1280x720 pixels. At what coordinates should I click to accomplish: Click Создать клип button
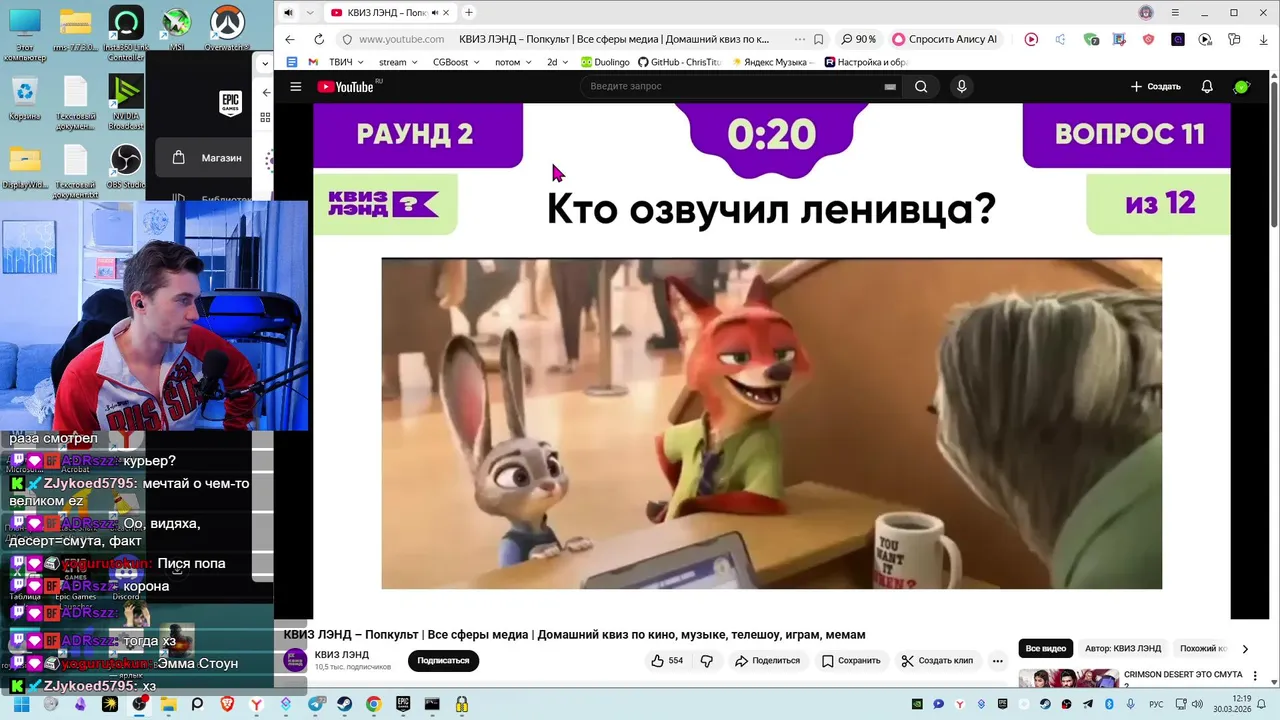pyautogui.click(x=937, y=661)
